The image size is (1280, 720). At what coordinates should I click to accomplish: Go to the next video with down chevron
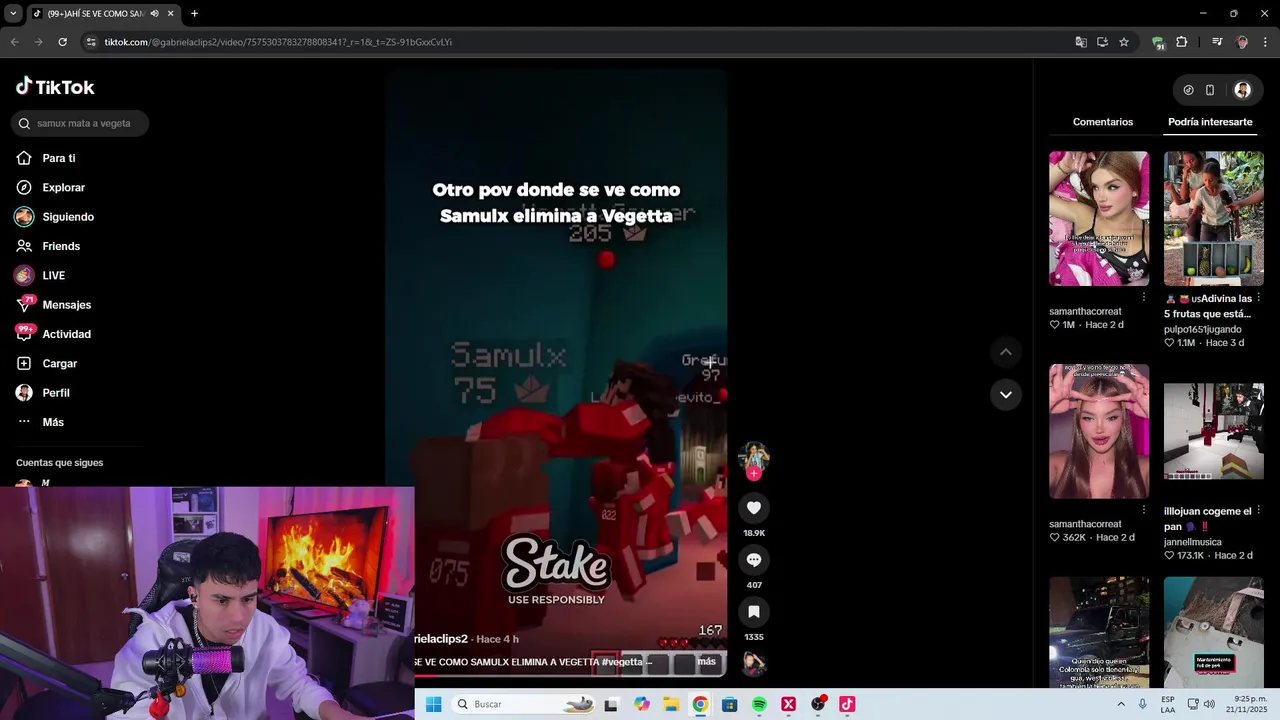click(x=1006, y=395)
